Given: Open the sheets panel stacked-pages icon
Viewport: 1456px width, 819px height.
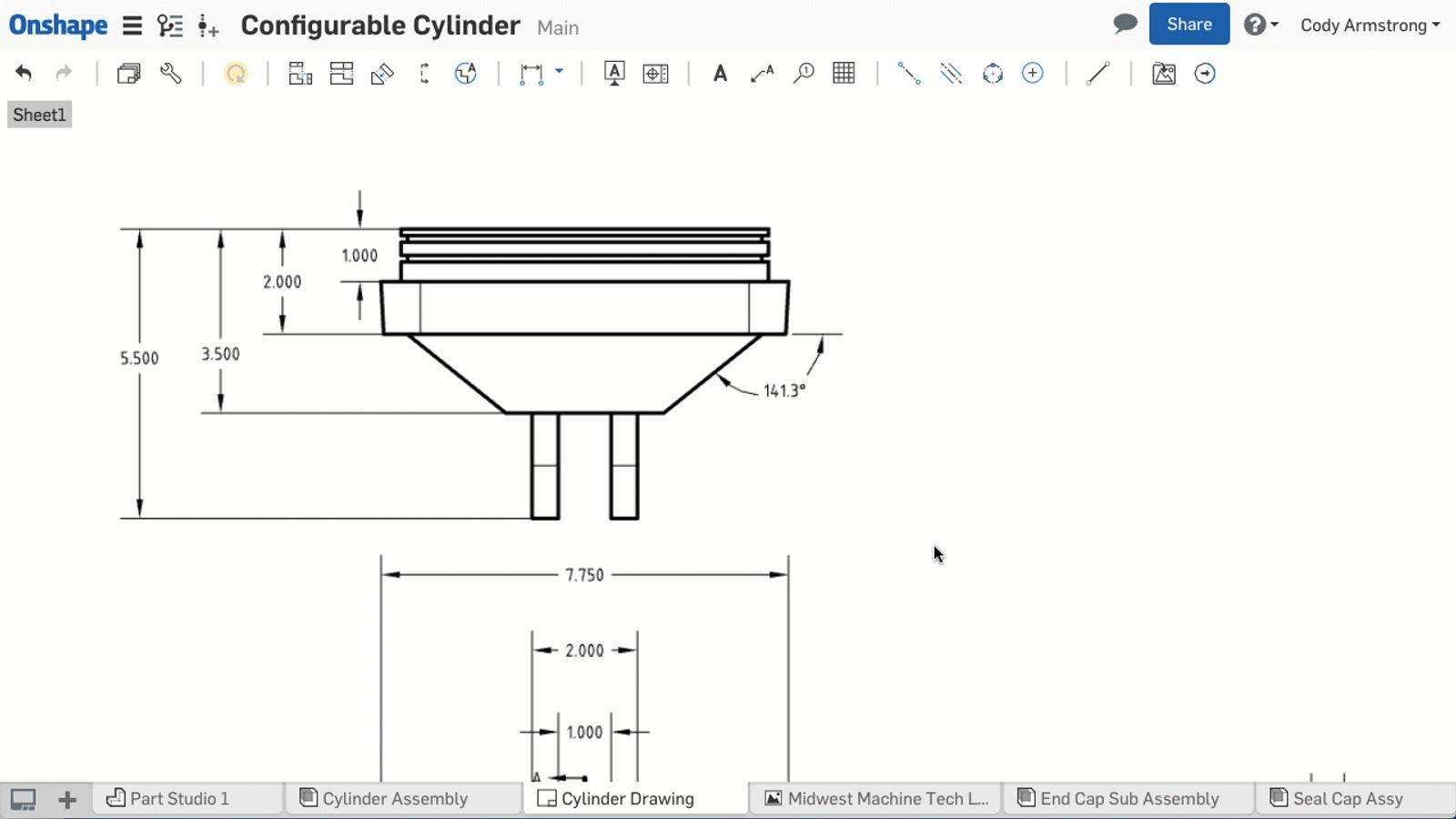Looking at the screenshot, I should (128, 74).
